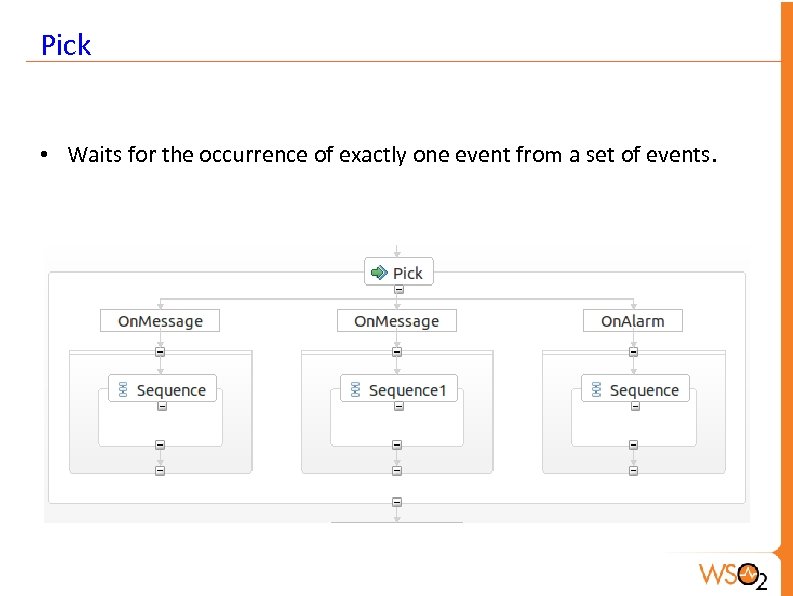Click the blue Pick slide title
This screenshot has width=793, height=596.
point(66,46)
